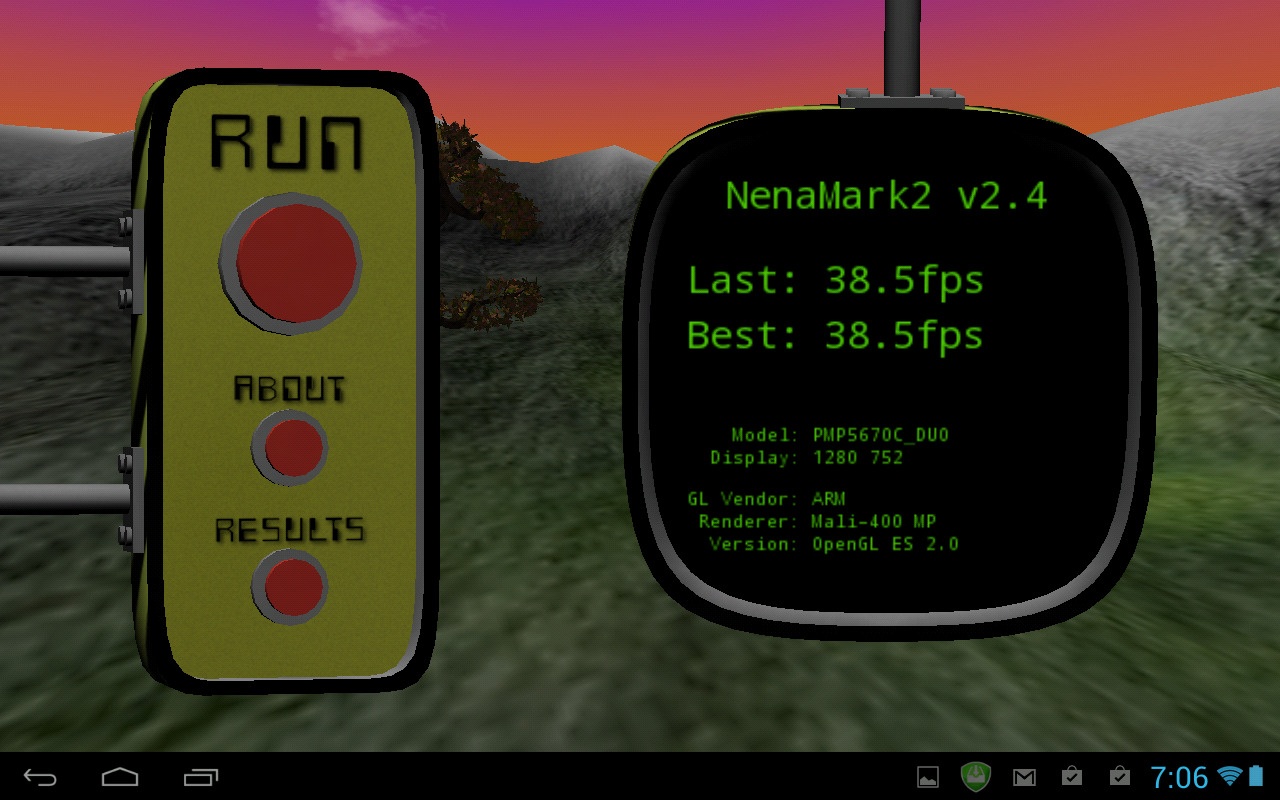Tap the Wi-Fi signal icon
The image size is (1280, 800).
1229,777
